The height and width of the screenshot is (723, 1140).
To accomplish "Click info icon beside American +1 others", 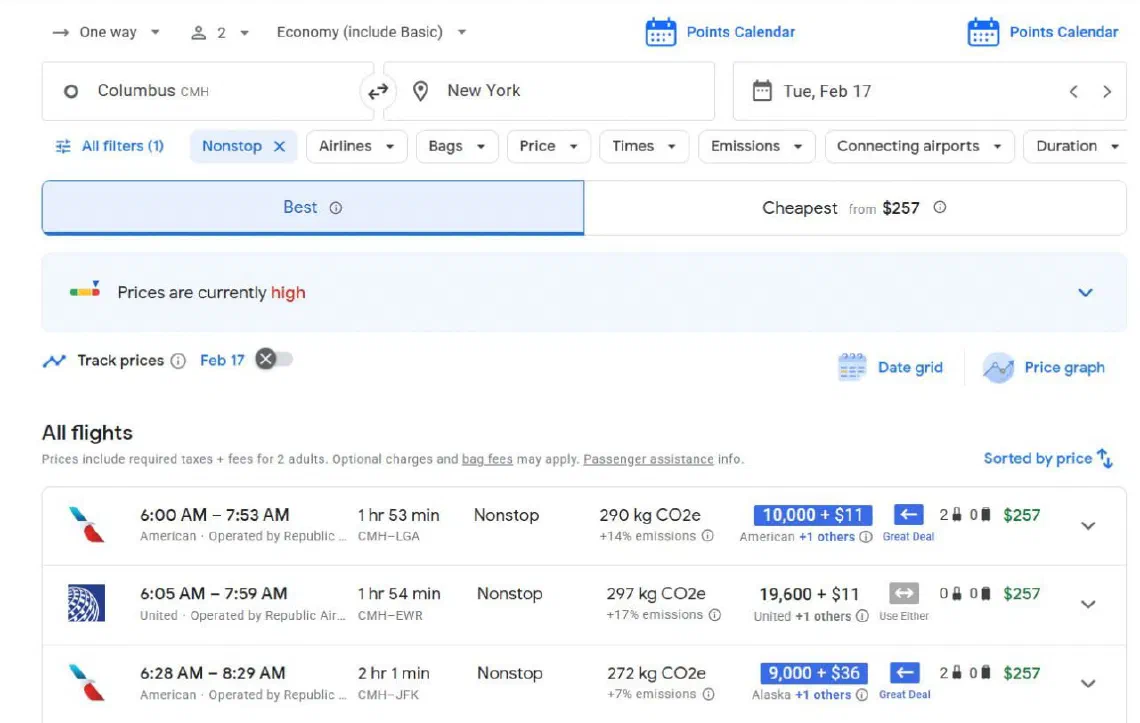I will (x=865, y=537).
